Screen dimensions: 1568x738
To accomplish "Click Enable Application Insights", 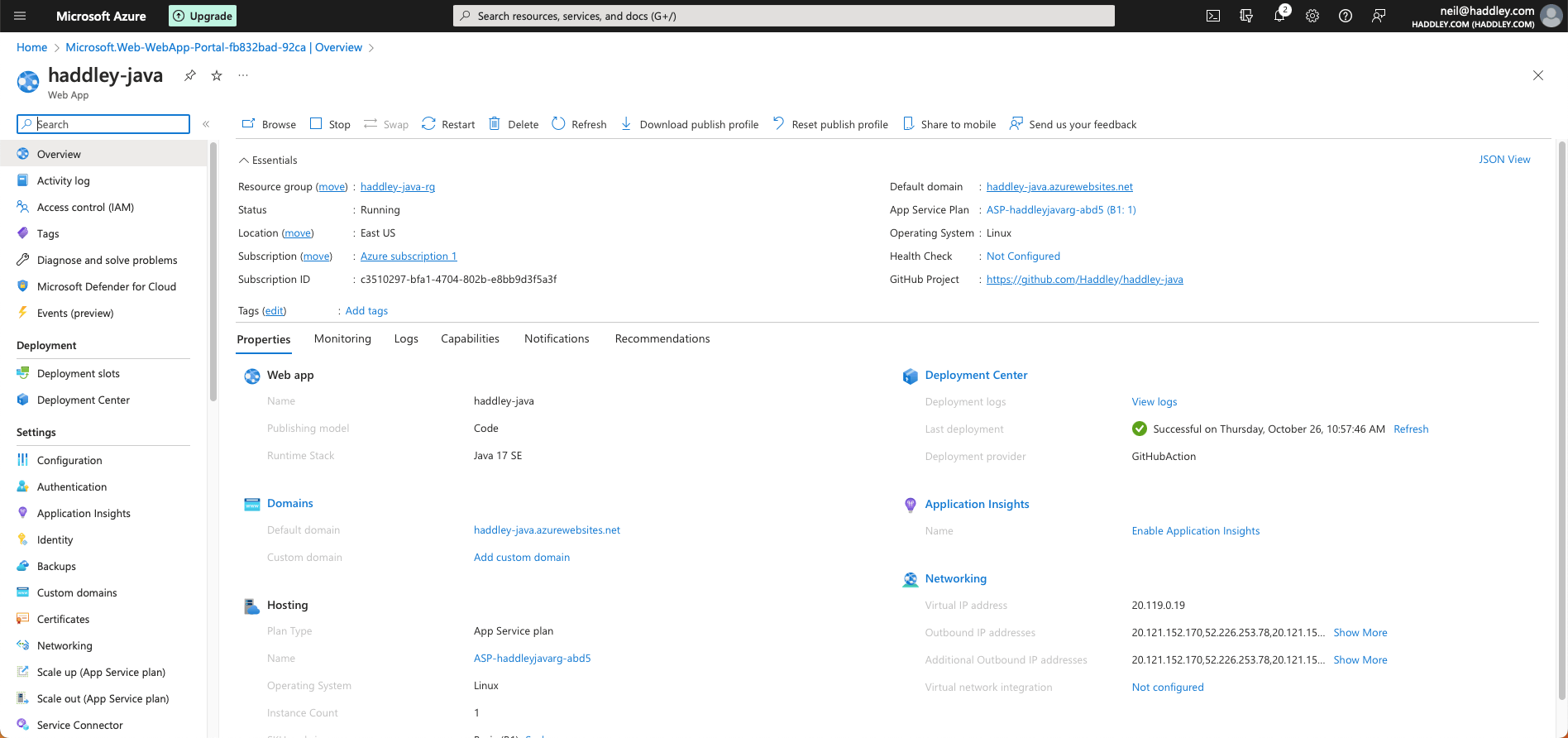I will point(1196,531).
